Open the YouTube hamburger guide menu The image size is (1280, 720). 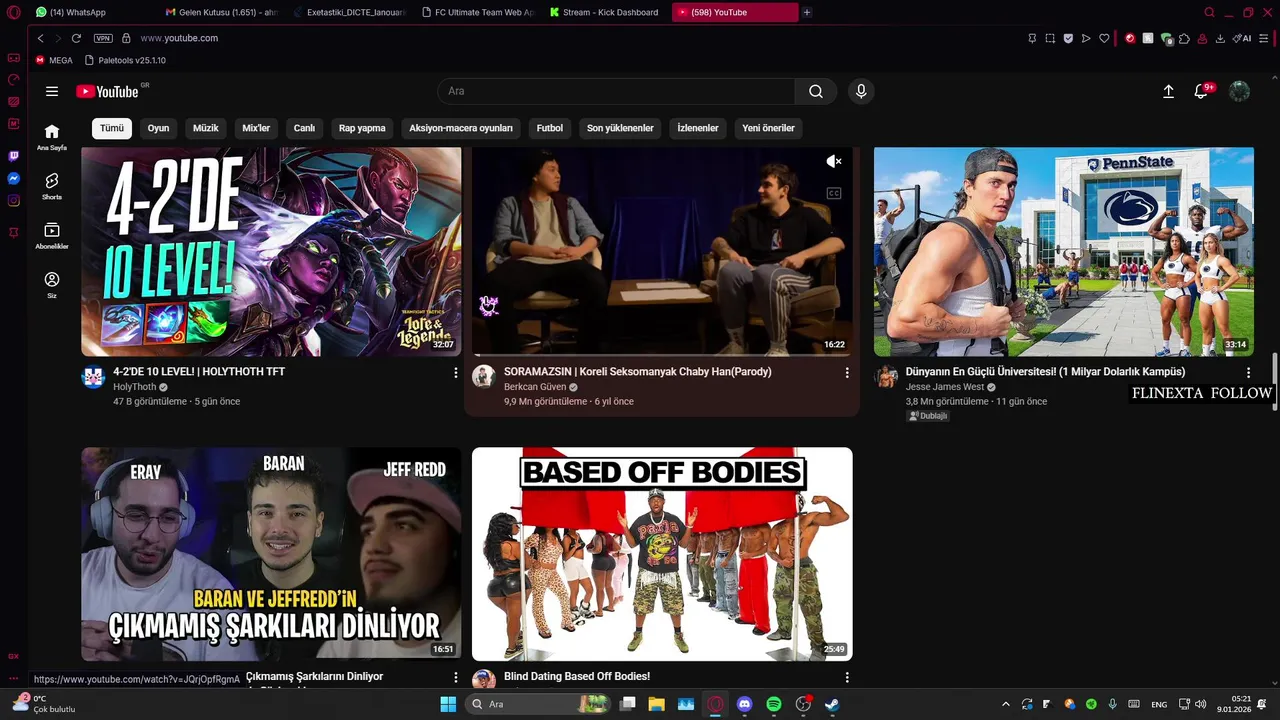[x=52, y=91]
